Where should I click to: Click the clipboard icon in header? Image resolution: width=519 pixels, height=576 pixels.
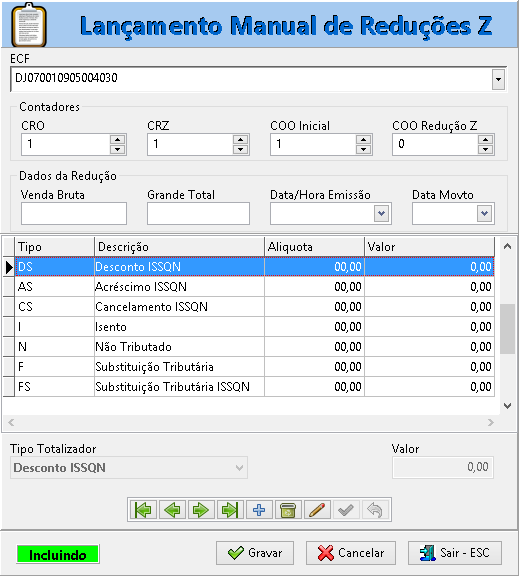coord(29,25)
